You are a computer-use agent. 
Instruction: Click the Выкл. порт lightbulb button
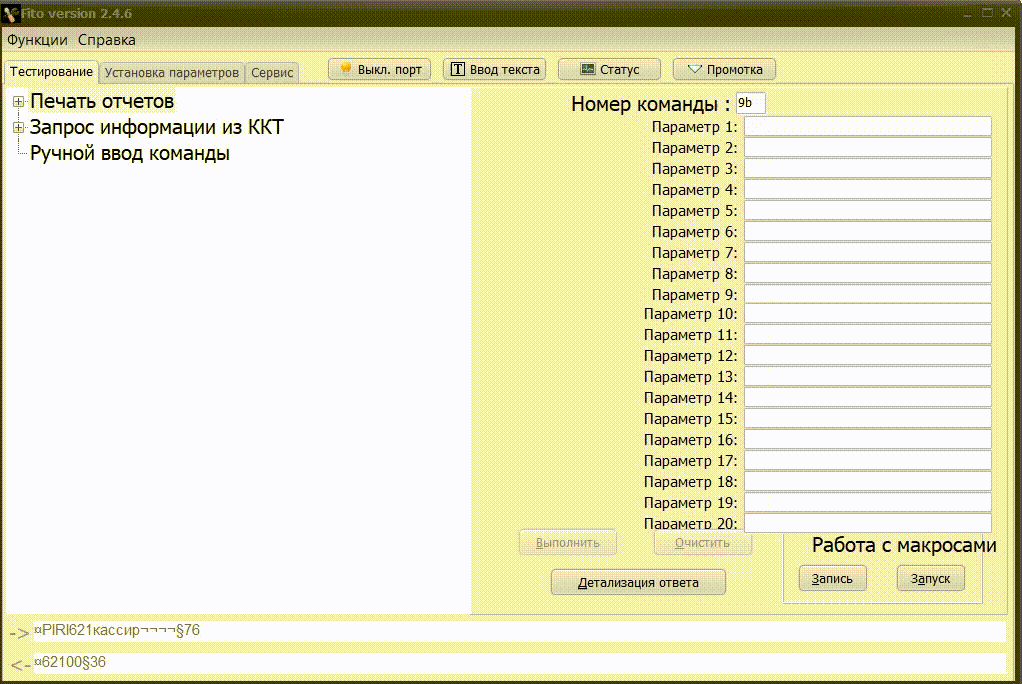[380, 69]
